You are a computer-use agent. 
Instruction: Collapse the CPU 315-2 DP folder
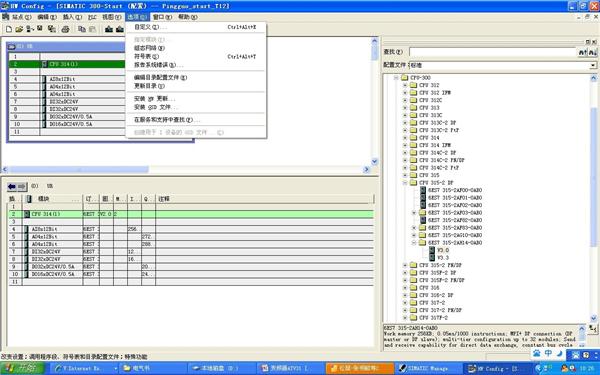point(405,183)
